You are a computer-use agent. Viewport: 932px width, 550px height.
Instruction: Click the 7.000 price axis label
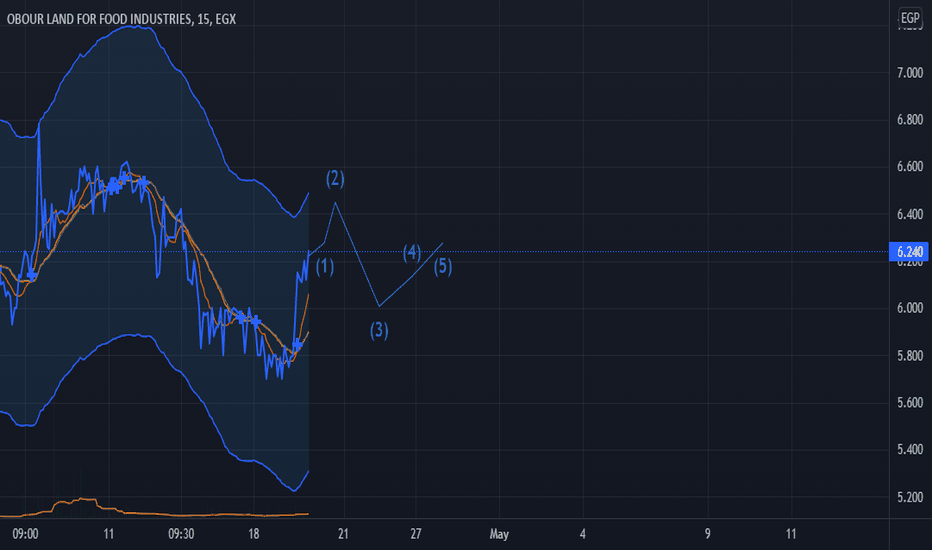pyautogui.click(x=910, y=73)
